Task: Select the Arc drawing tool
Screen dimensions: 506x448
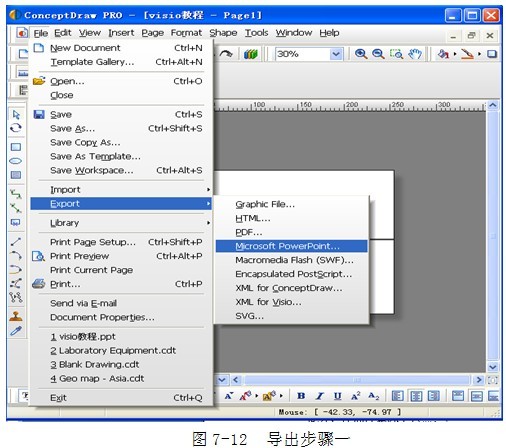Action: pos(16,255)
